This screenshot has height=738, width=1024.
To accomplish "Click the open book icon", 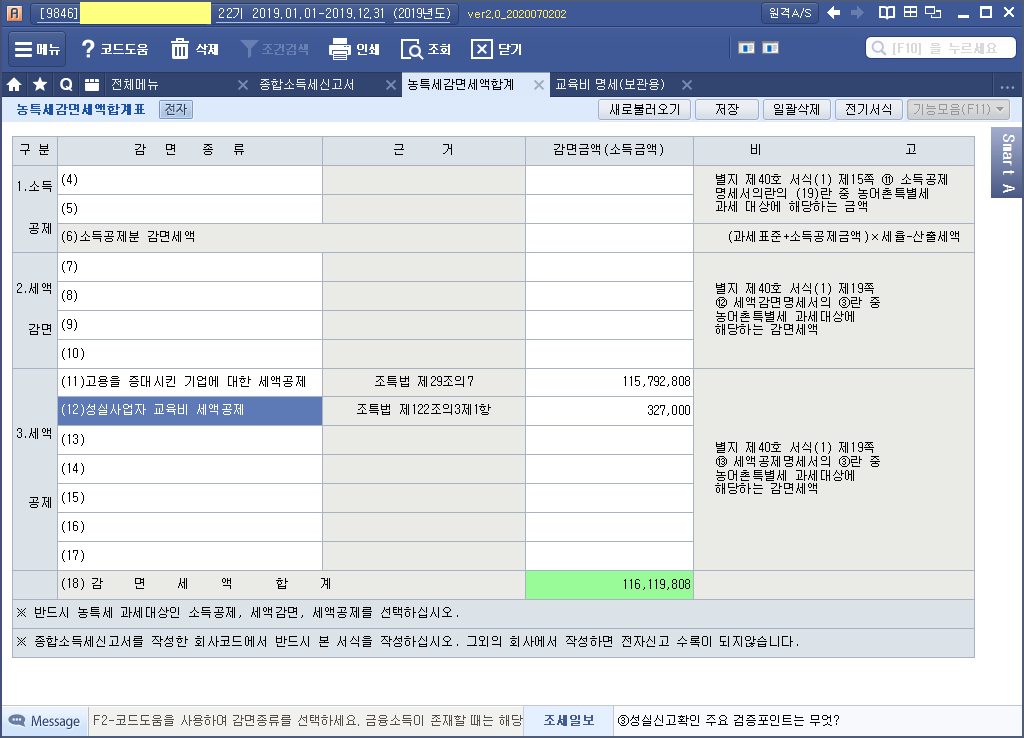I will (886, 12).
